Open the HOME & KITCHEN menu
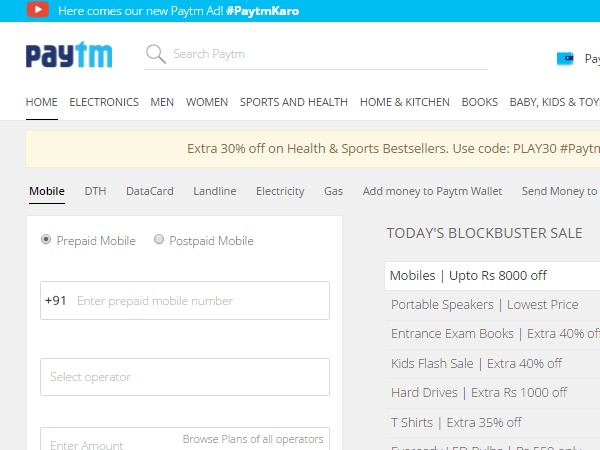The image size is (600, 450). 404,102
